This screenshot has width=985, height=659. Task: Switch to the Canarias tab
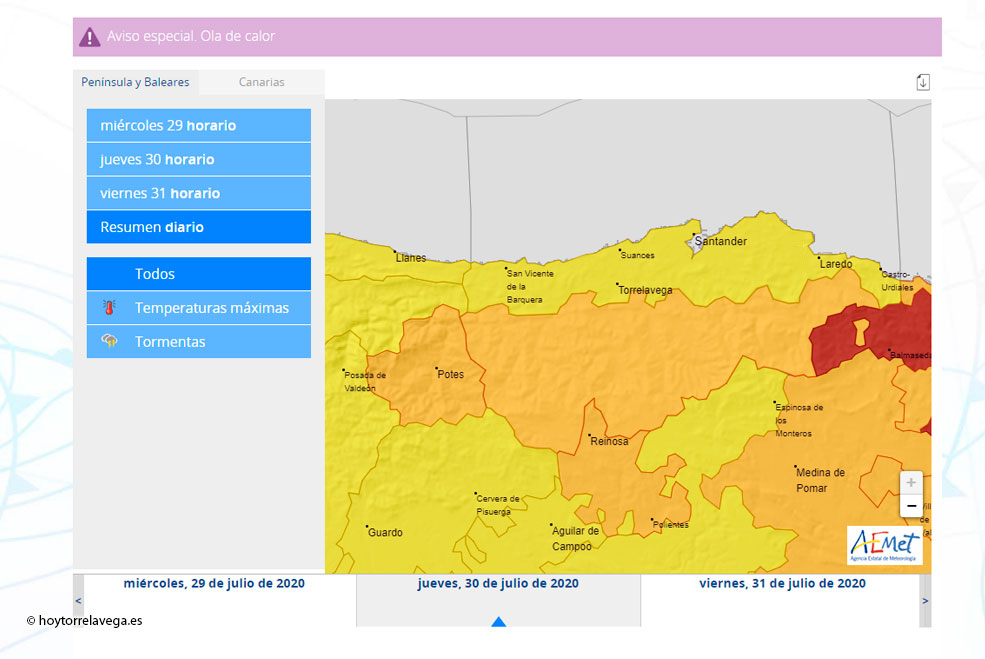[261, 82]
